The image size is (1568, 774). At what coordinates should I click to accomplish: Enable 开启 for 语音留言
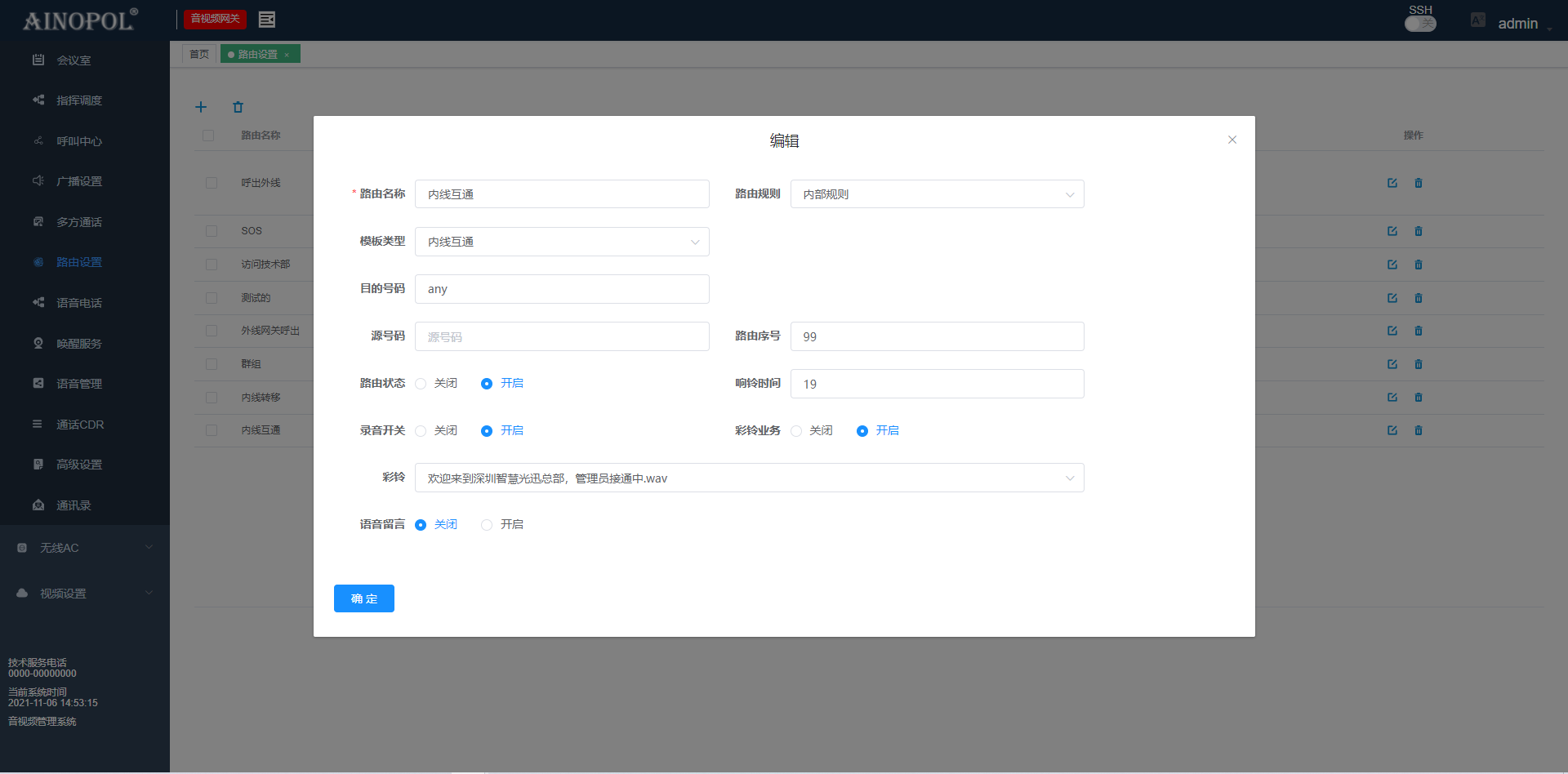[487, 525]
